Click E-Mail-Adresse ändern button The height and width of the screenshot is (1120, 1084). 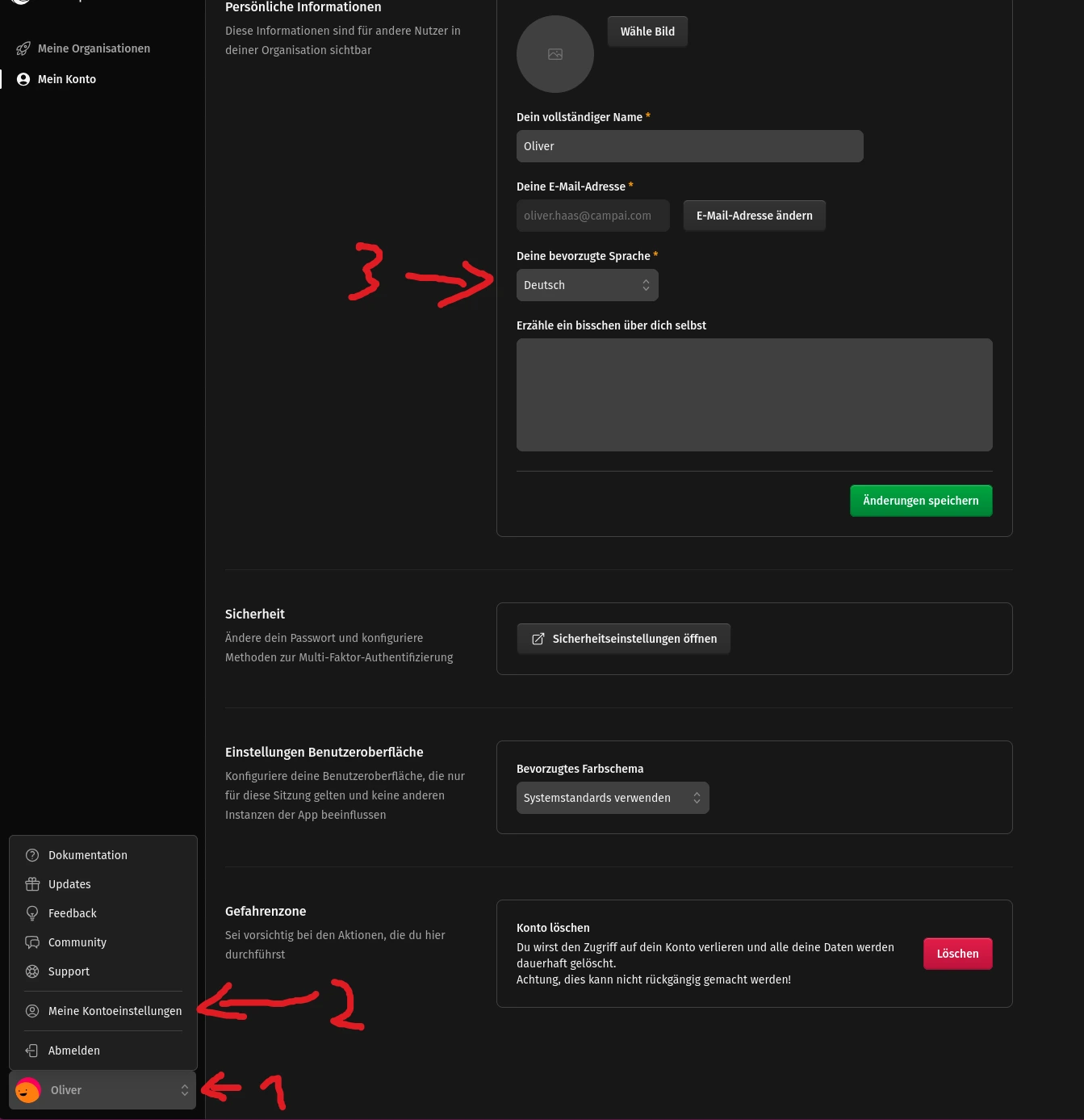754,216
